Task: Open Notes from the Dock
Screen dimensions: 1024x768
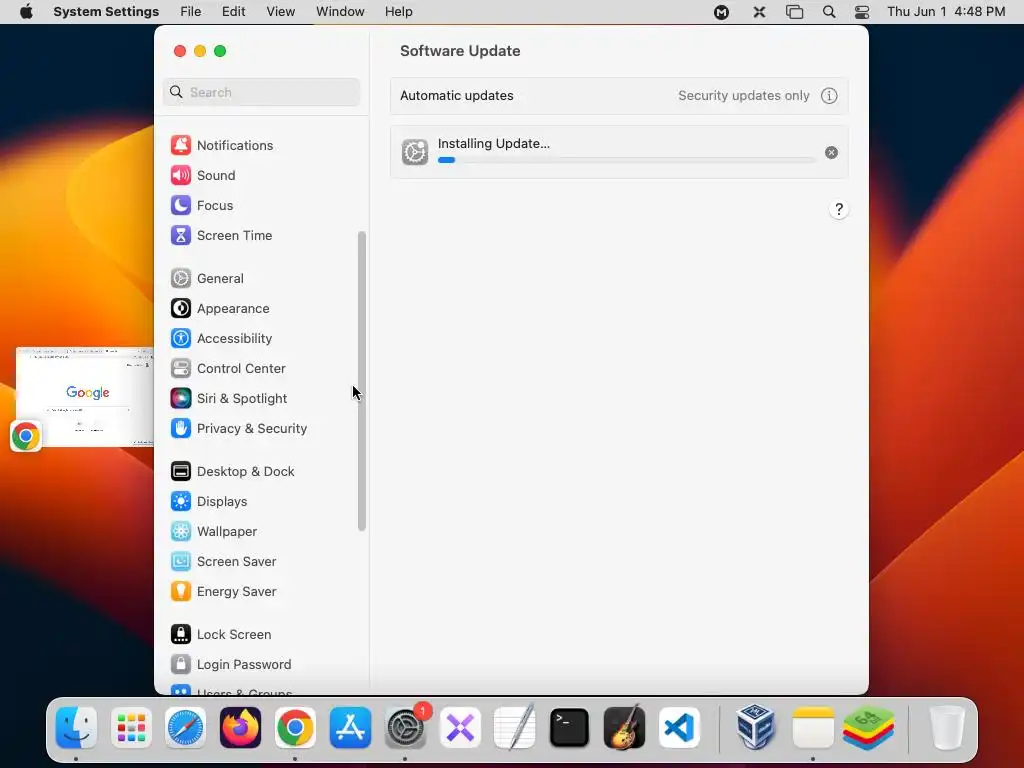Action: pos(813,728)
